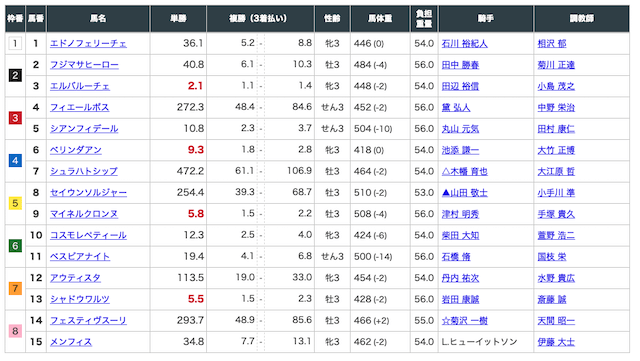This screenshot has height=361, width=640.
Task: Click the red win odds 9.3
Action: click(x=196, y=150)
